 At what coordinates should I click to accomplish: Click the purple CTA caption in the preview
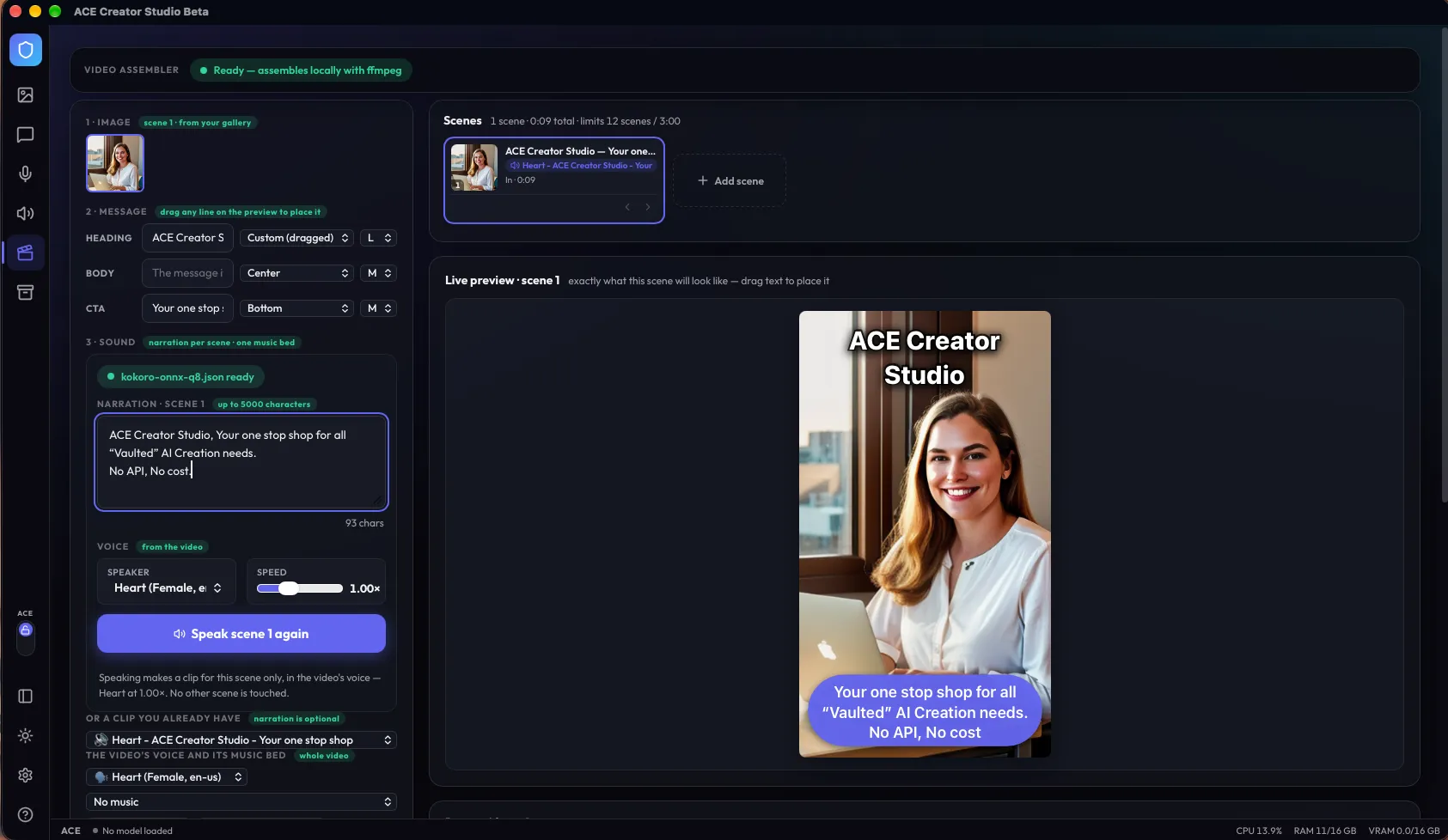(x=925, y=712)
